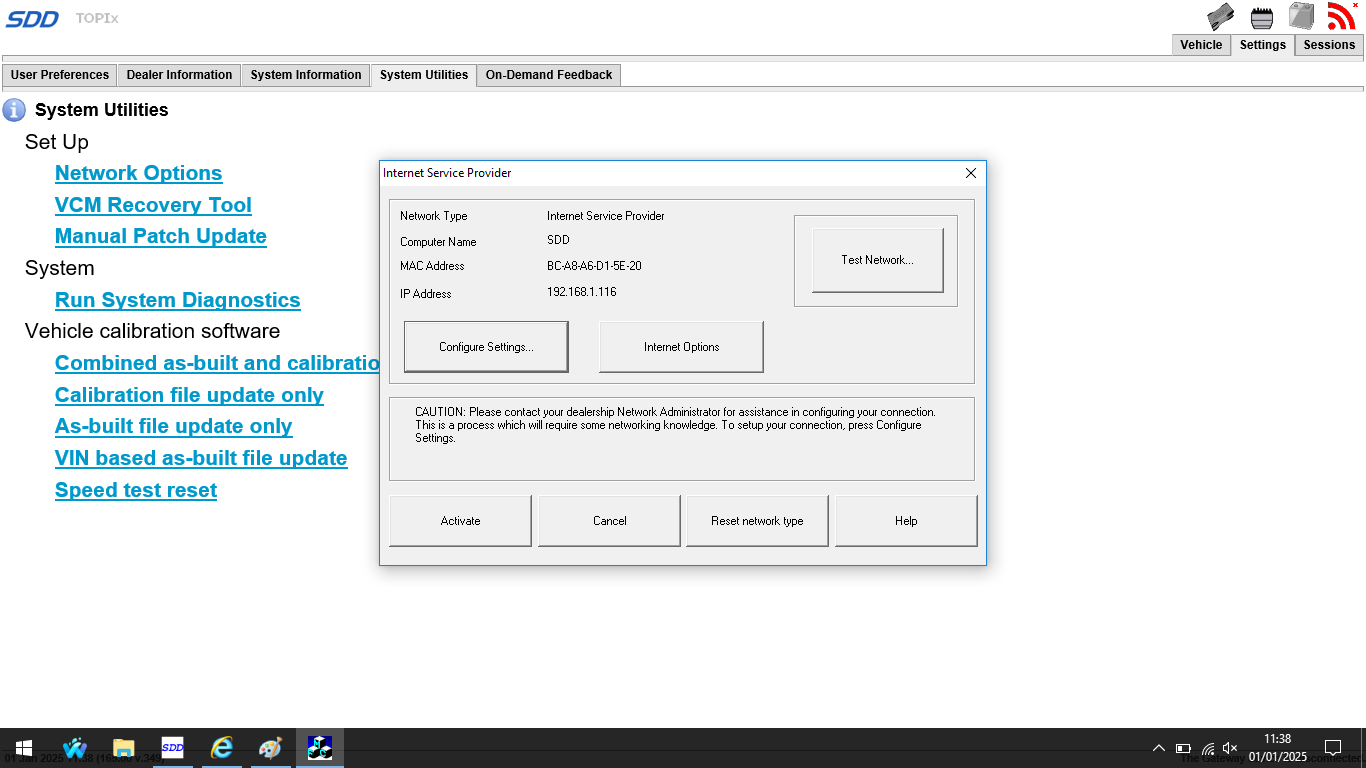The image size is (1366, 768).
Task: Launch Internet Explorer from the taskbar
Action: click(221, 748)
